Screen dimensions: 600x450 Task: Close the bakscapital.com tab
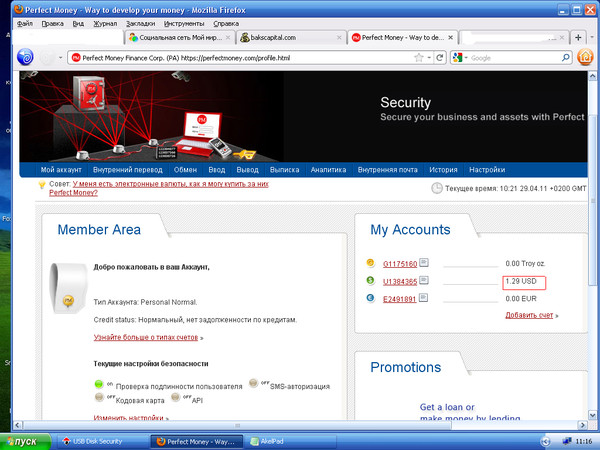[x=339, y=38]
